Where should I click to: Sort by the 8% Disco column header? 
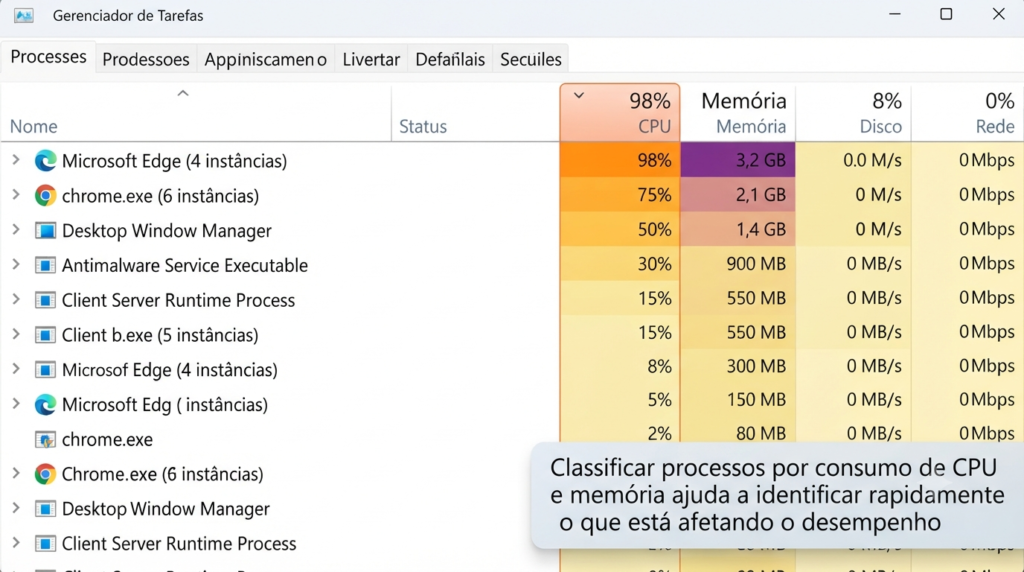point(853,112)
